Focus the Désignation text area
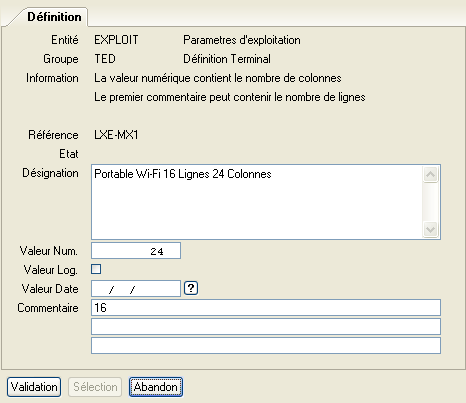Viewport: 466px width, 403px height. tap(257, 202)
